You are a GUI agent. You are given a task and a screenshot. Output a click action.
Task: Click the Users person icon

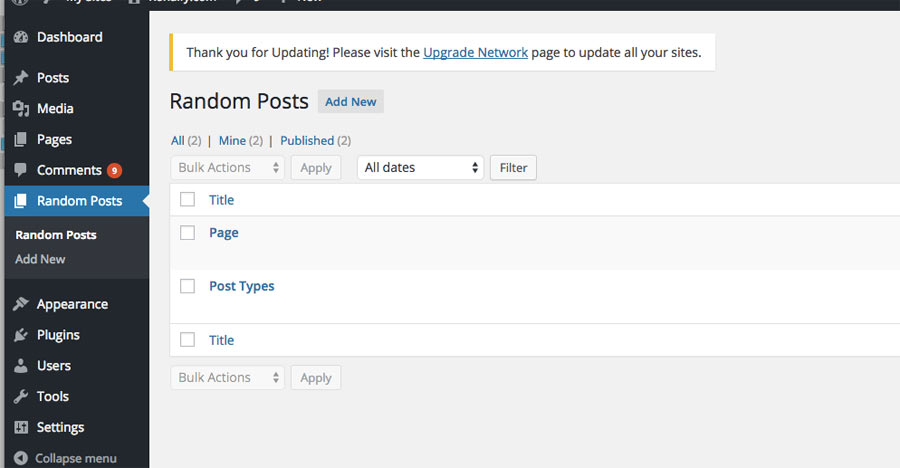(x=21, y=366)
